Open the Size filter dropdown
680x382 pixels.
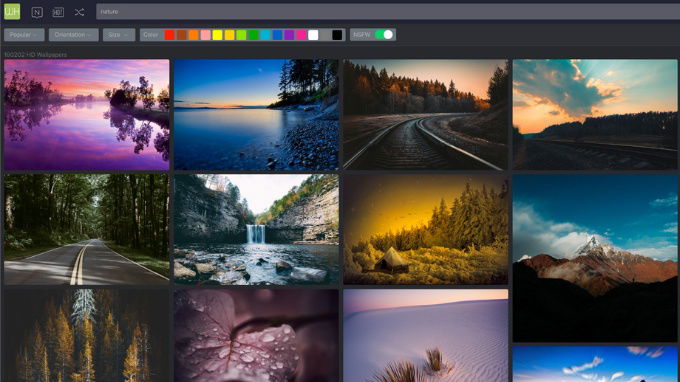(119, 35)
